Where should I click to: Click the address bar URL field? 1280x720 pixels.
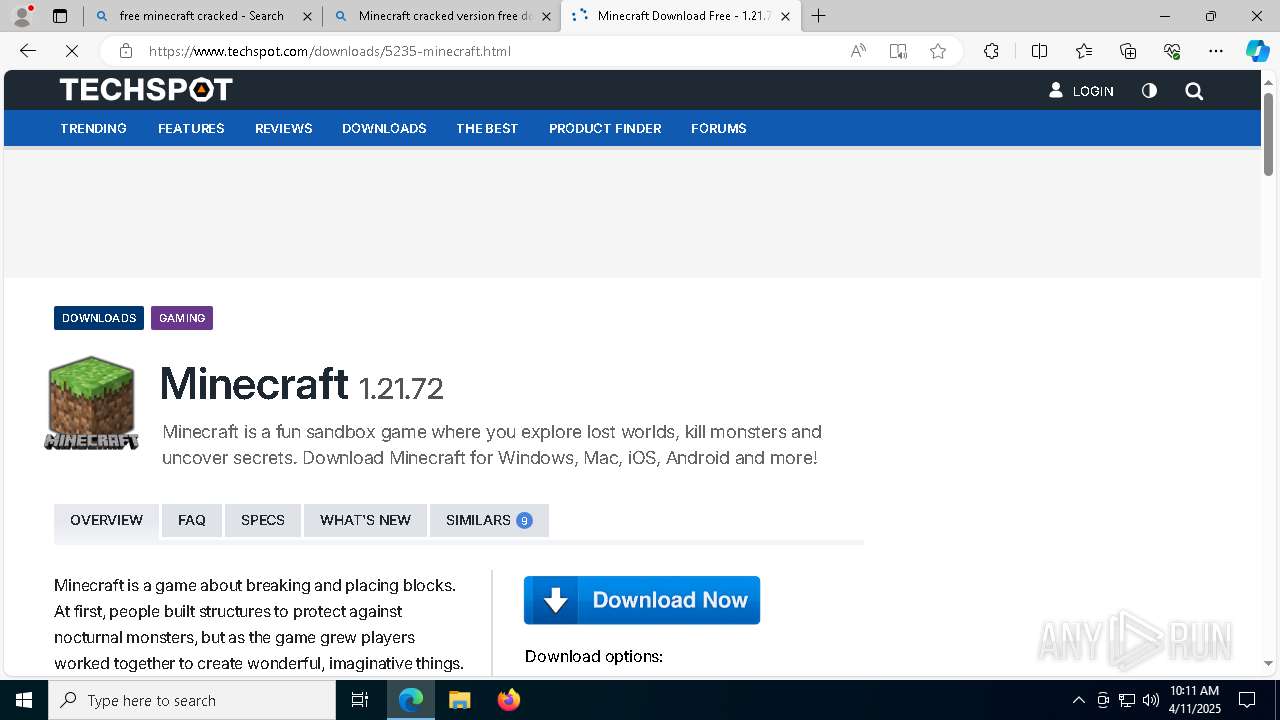pyautogui.click(x=490, y=51)
